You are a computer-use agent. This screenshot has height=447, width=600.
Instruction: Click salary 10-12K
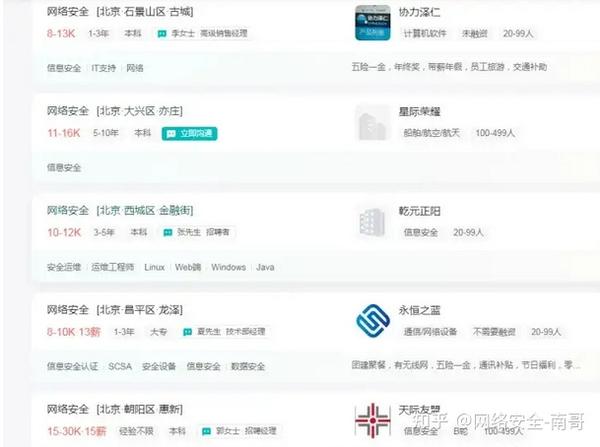click(64, 232)
